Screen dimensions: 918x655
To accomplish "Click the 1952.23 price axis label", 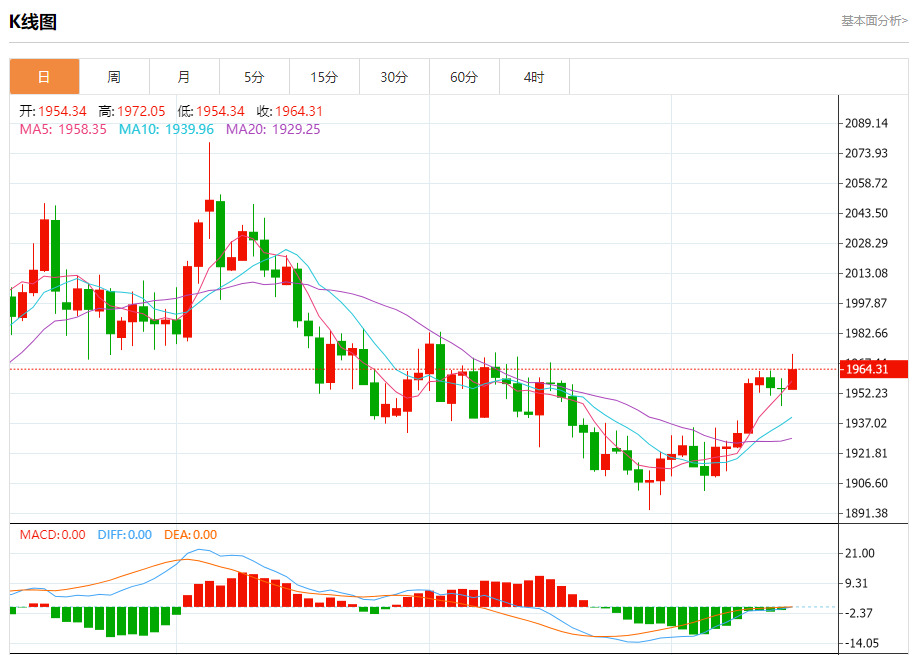I will pos(866,393).
